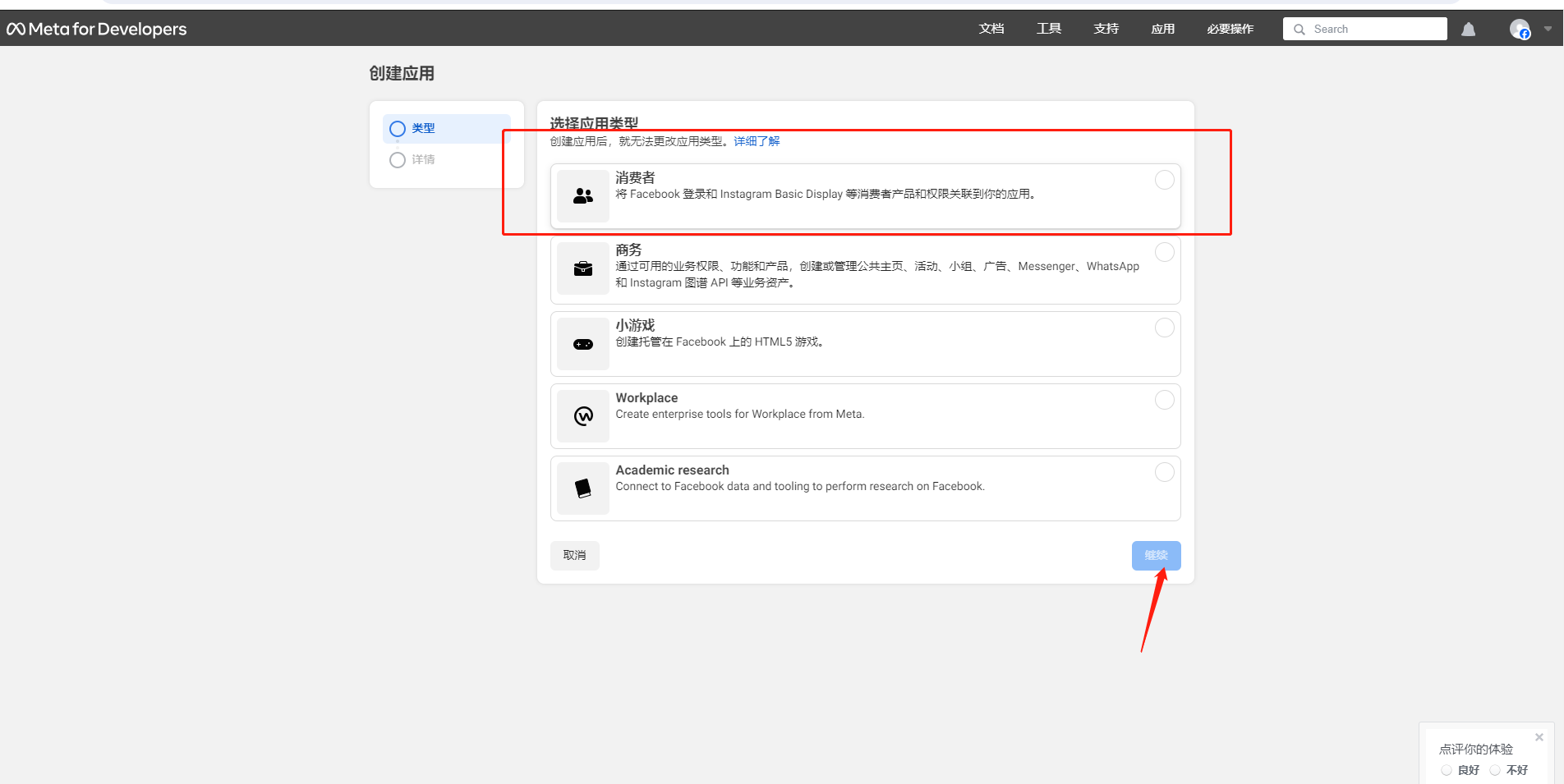Click the 创建应用 page heading

(x=402, y=73)
